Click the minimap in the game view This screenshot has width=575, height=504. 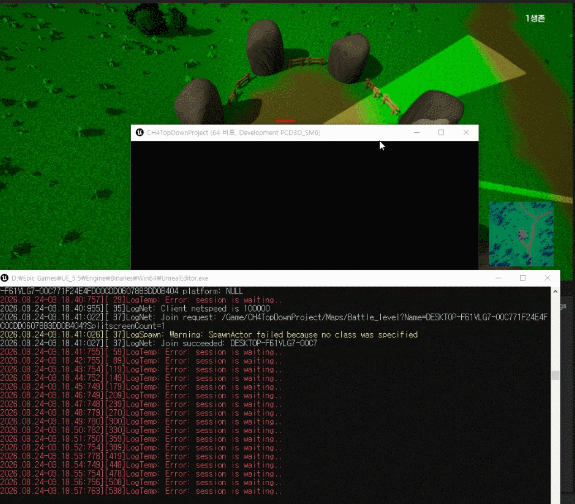[521, 234]
